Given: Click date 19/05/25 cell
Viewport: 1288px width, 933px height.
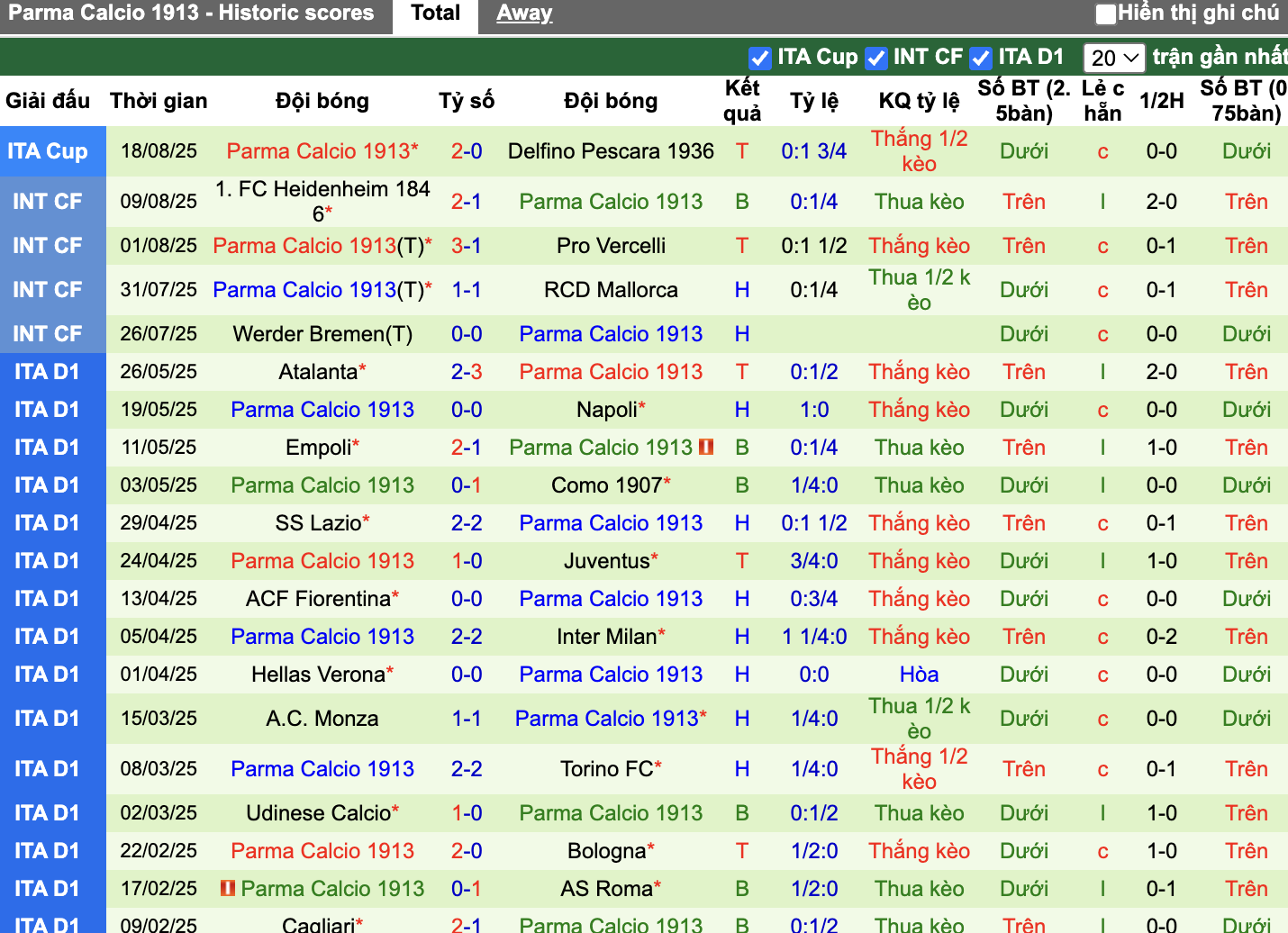Looking at the screenshot, I should [159, 410].
